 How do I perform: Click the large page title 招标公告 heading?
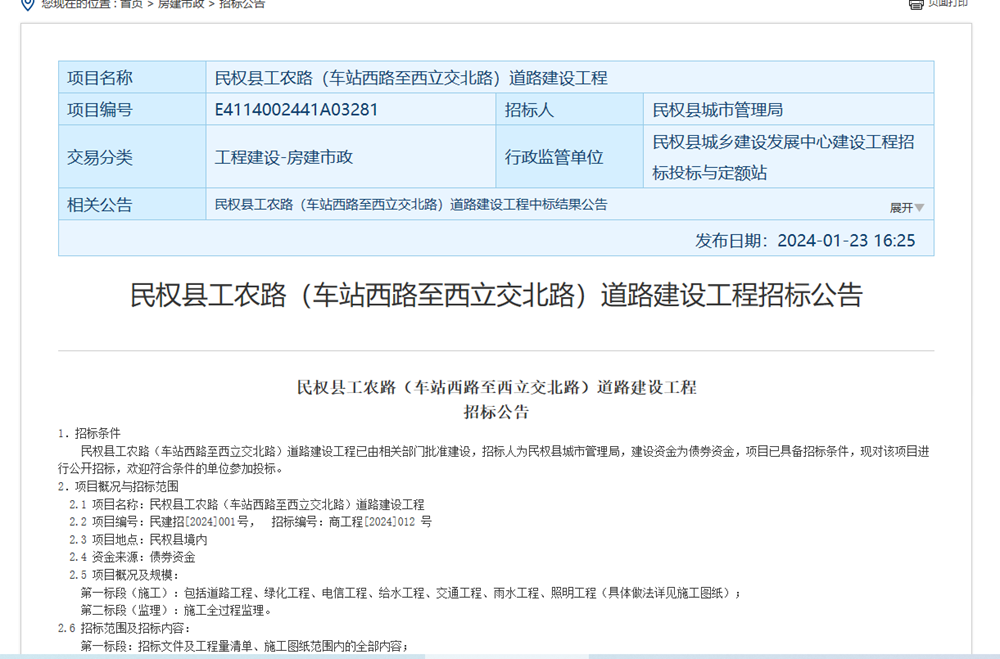click(x=496, y=295)
